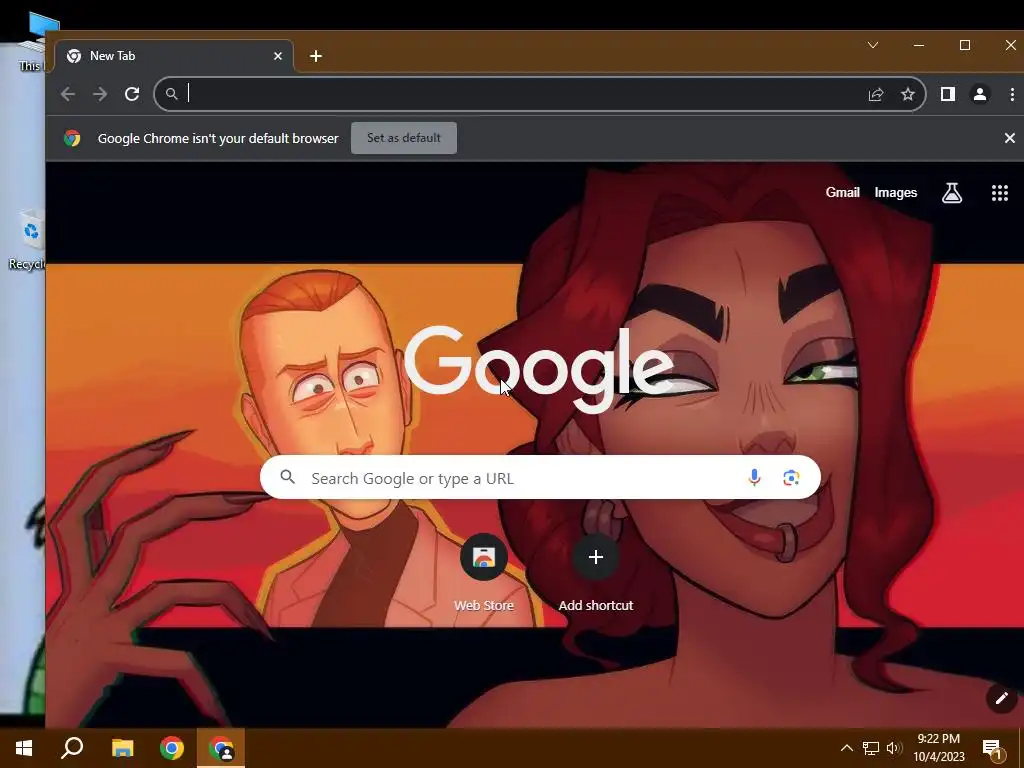Open Chrome's three-dot menu
The width and height of the screenshot is (1024, 768).
coord(1012,95)
